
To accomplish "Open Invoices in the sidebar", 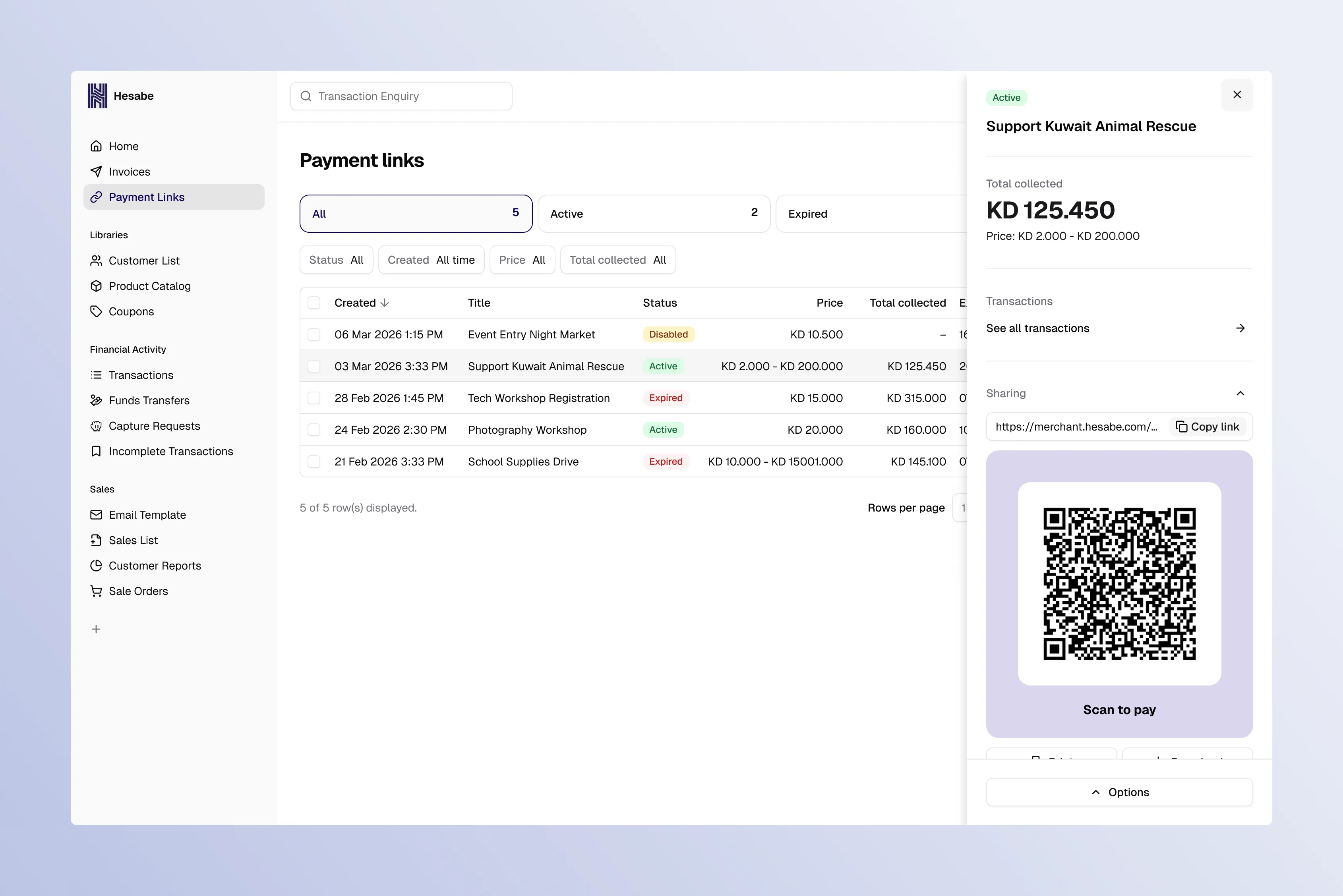I will click(174, 172).
